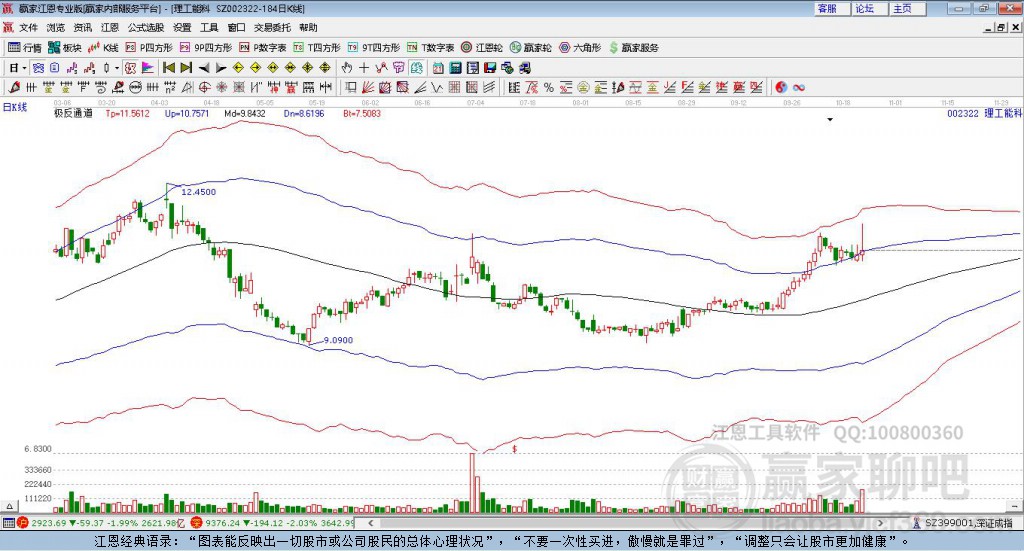
Task: Open the 窗口 menu
Action: pyautogui.click(x=236, y=27)
